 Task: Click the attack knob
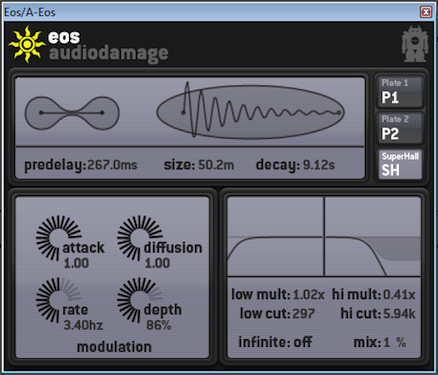[x=58, y=238]
